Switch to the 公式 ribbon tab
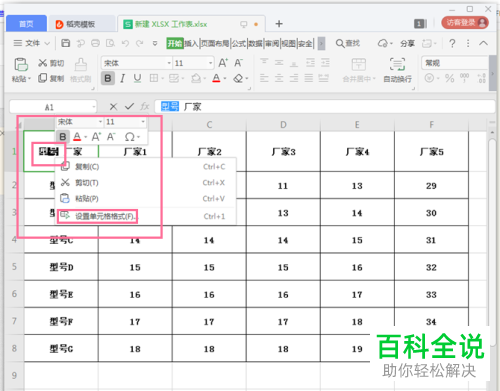This screenshot has height=391, width=500. pos(239,43)
